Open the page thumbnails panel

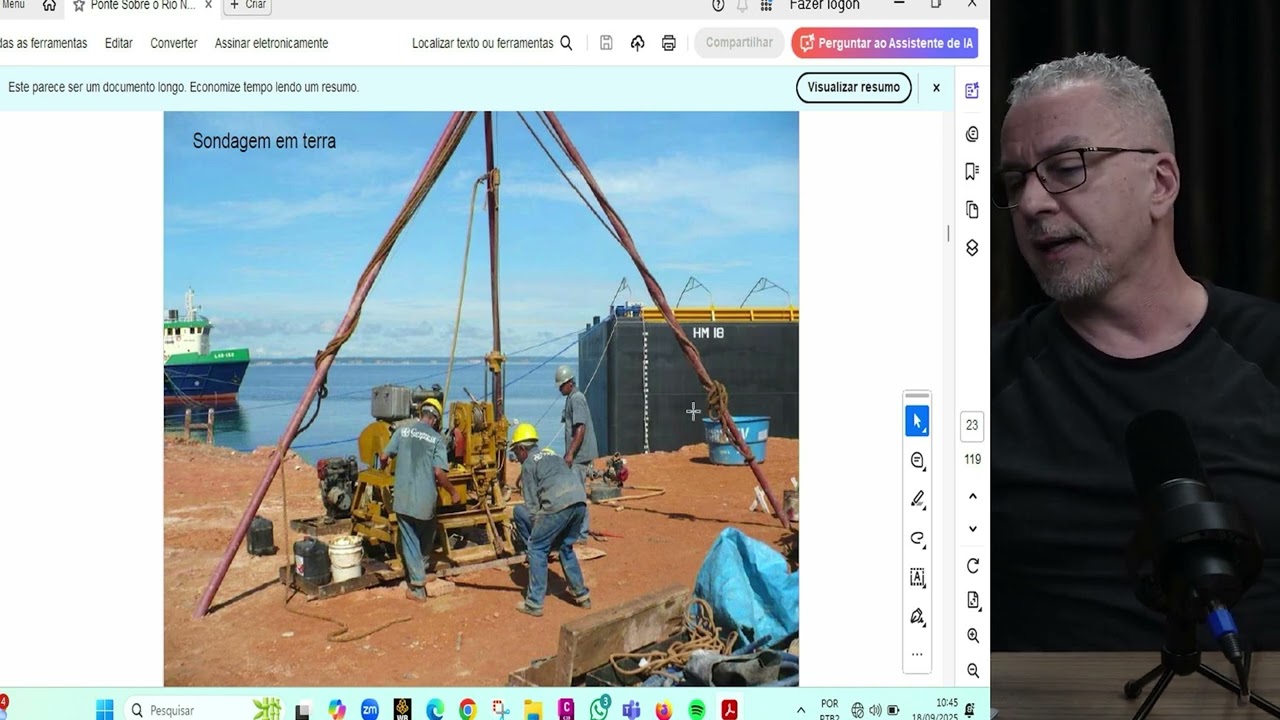coord(972,209)
